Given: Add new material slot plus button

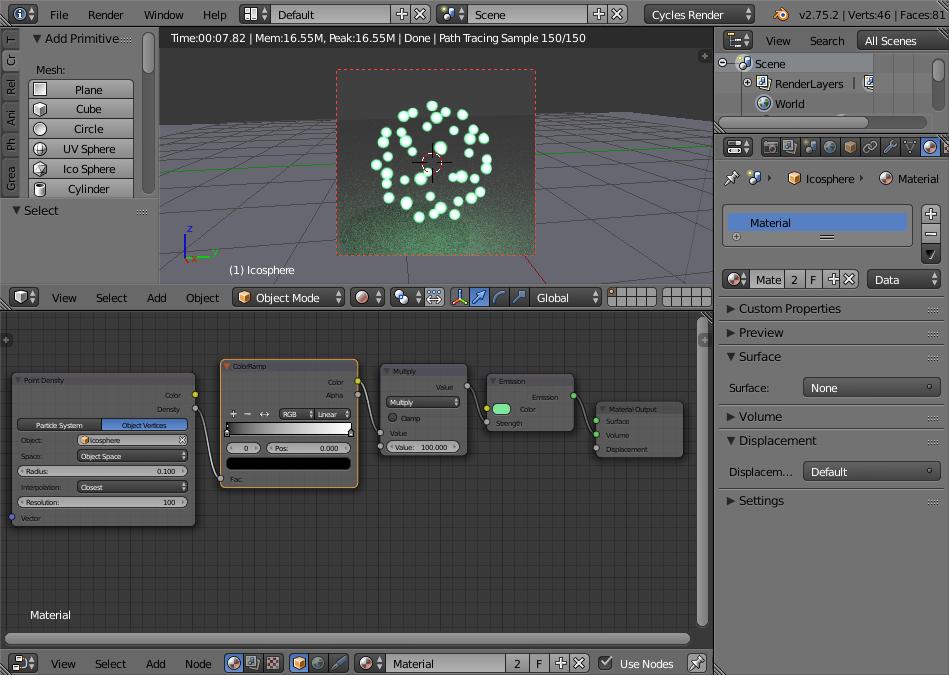Looking at the screenshot, I should coord(931,214).
